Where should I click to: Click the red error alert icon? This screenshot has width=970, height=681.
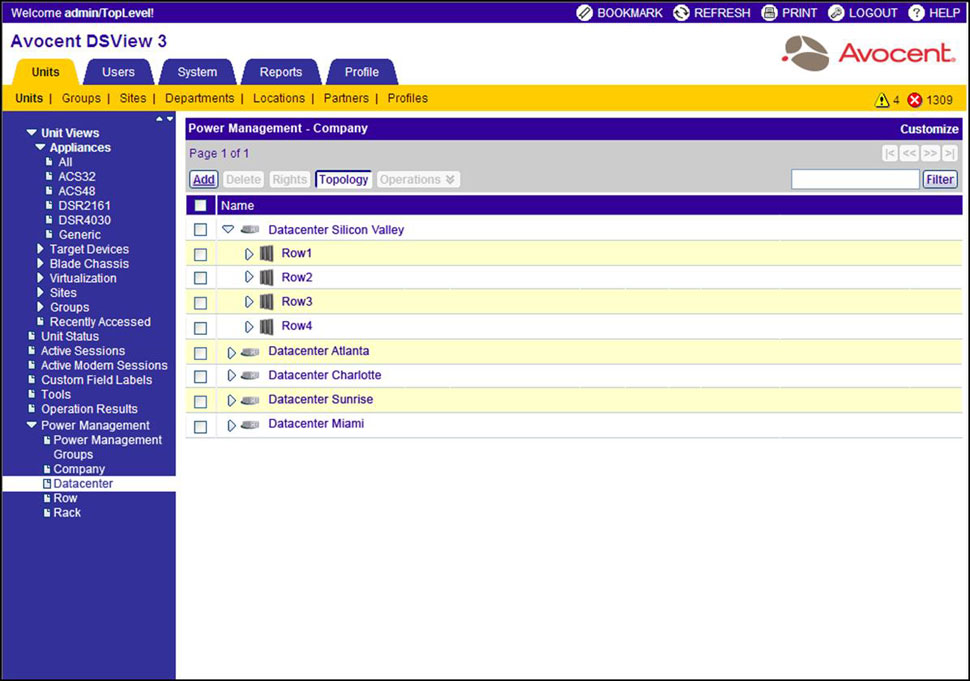point(914,100)
